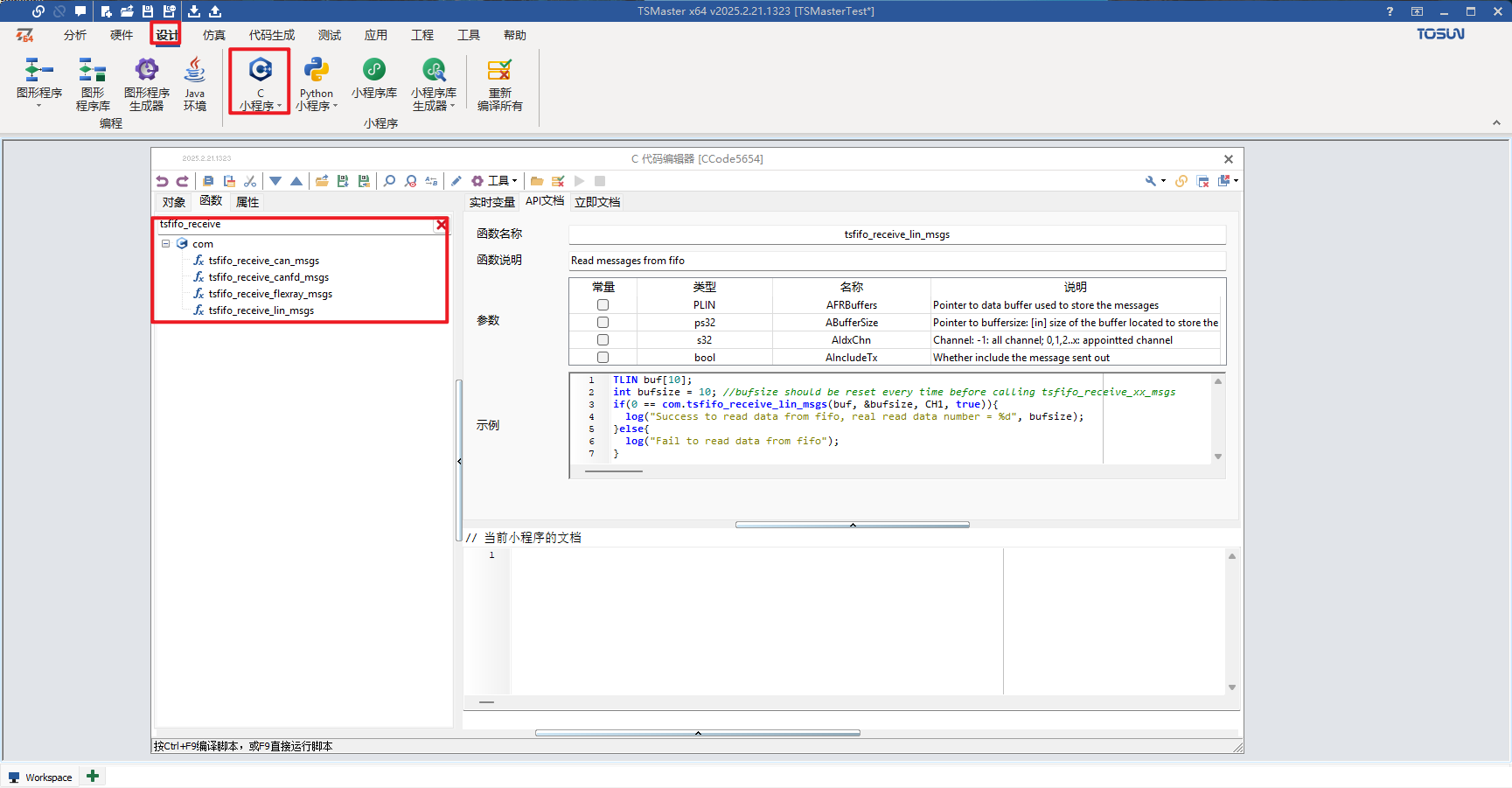Redo the edit in code editor
This screenshot has height=788, width=1512.
(182, 181)
